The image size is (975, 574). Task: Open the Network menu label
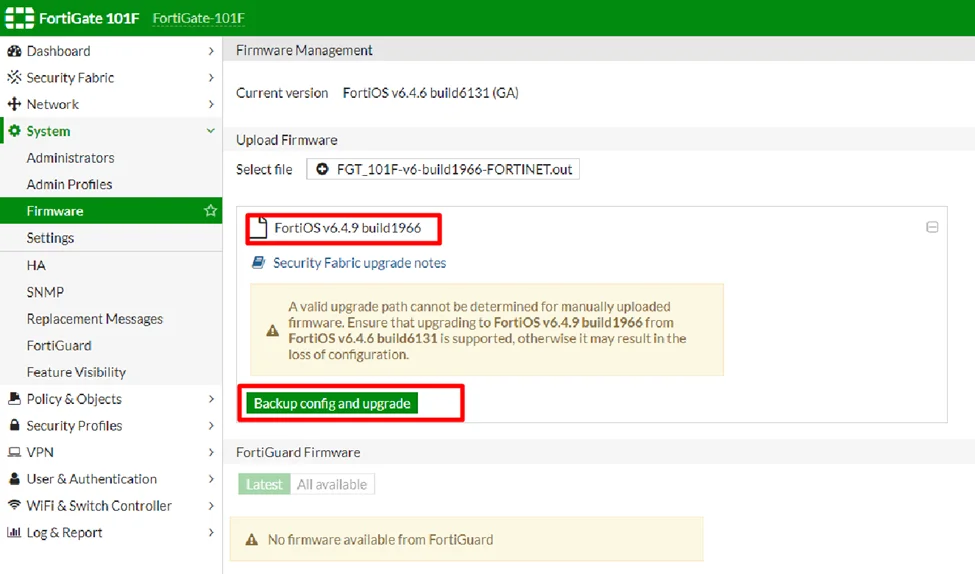53,104
